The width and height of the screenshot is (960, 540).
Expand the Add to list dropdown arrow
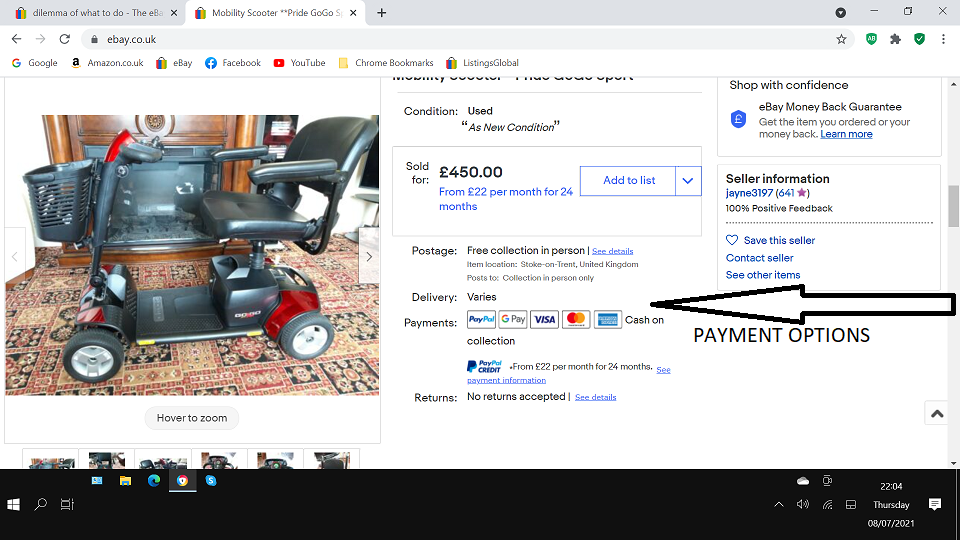[688, 181]
